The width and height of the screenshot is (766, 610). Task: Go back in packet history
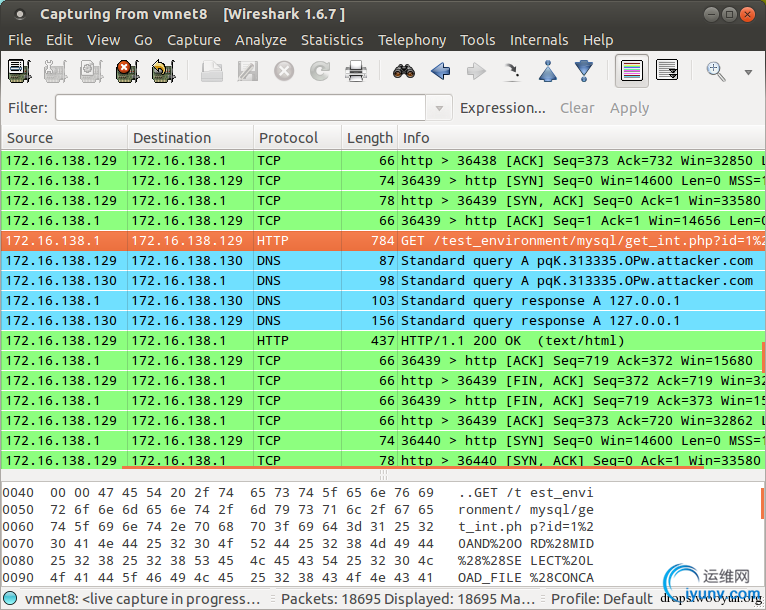(440, 71)
